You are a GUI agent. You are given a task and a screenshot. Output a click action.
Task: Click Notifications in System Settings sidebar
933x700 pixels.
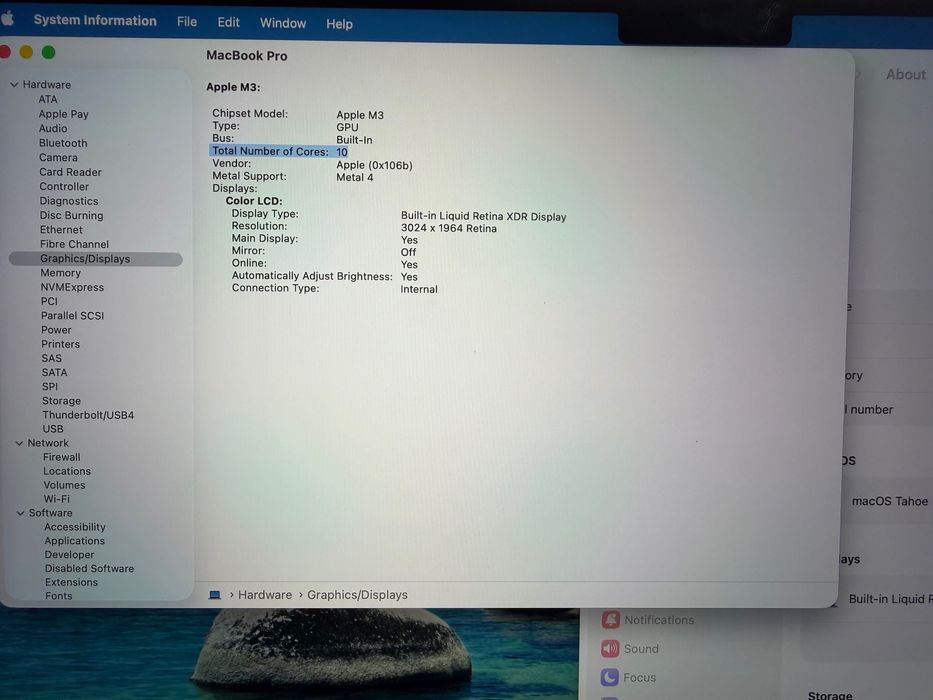pos(659,620)
